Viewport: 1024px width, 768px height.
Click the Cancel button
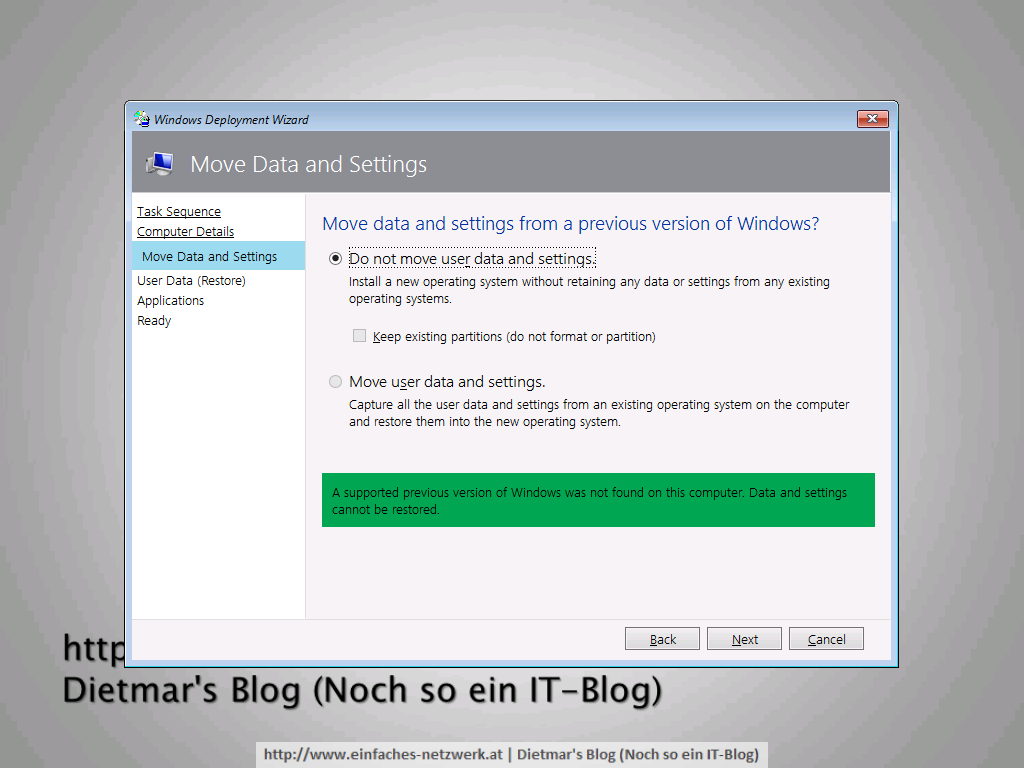[826, 639]
